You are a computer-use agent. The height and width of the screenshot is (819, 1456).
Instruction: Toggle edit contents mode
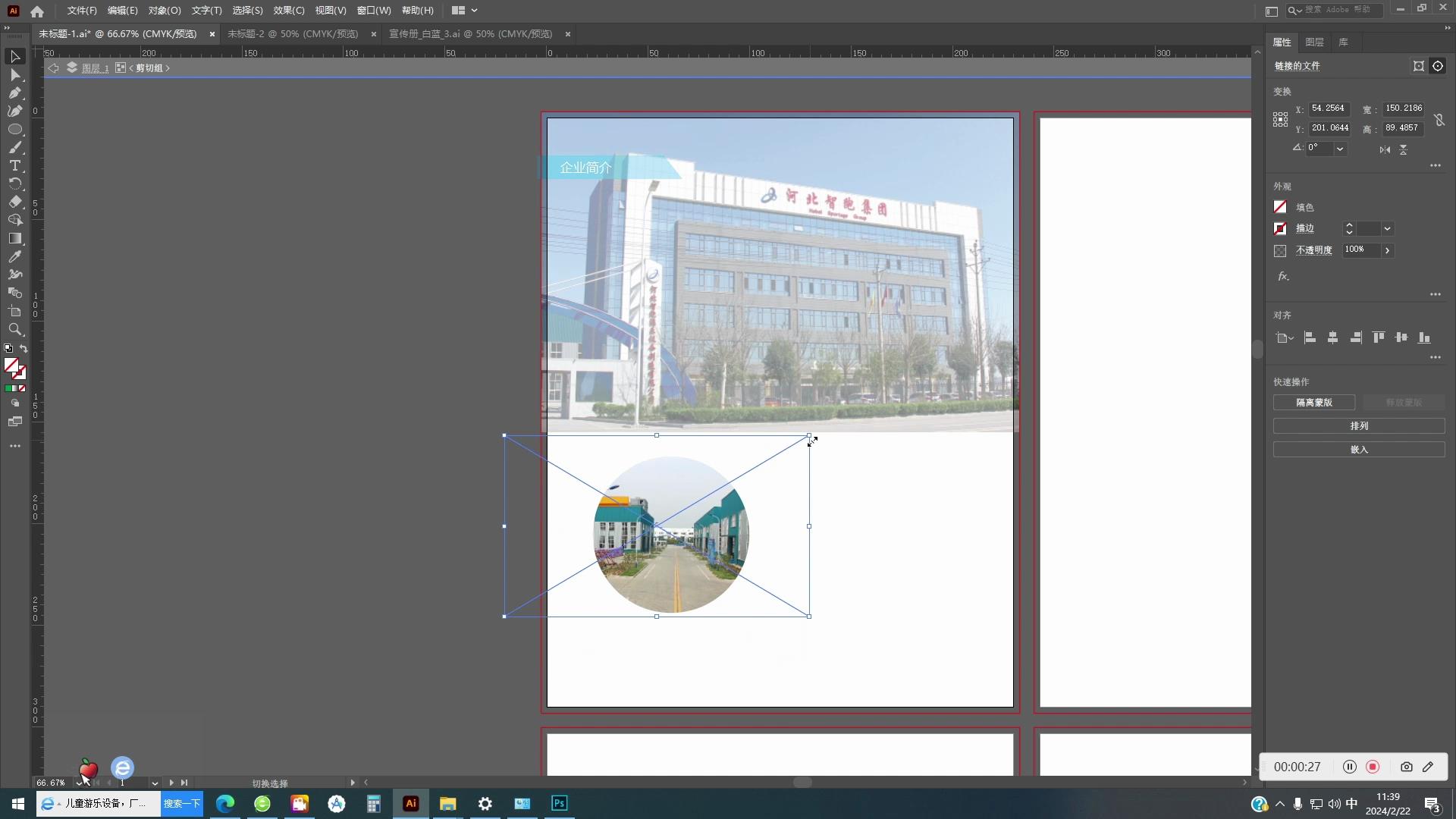[1438, 67]
